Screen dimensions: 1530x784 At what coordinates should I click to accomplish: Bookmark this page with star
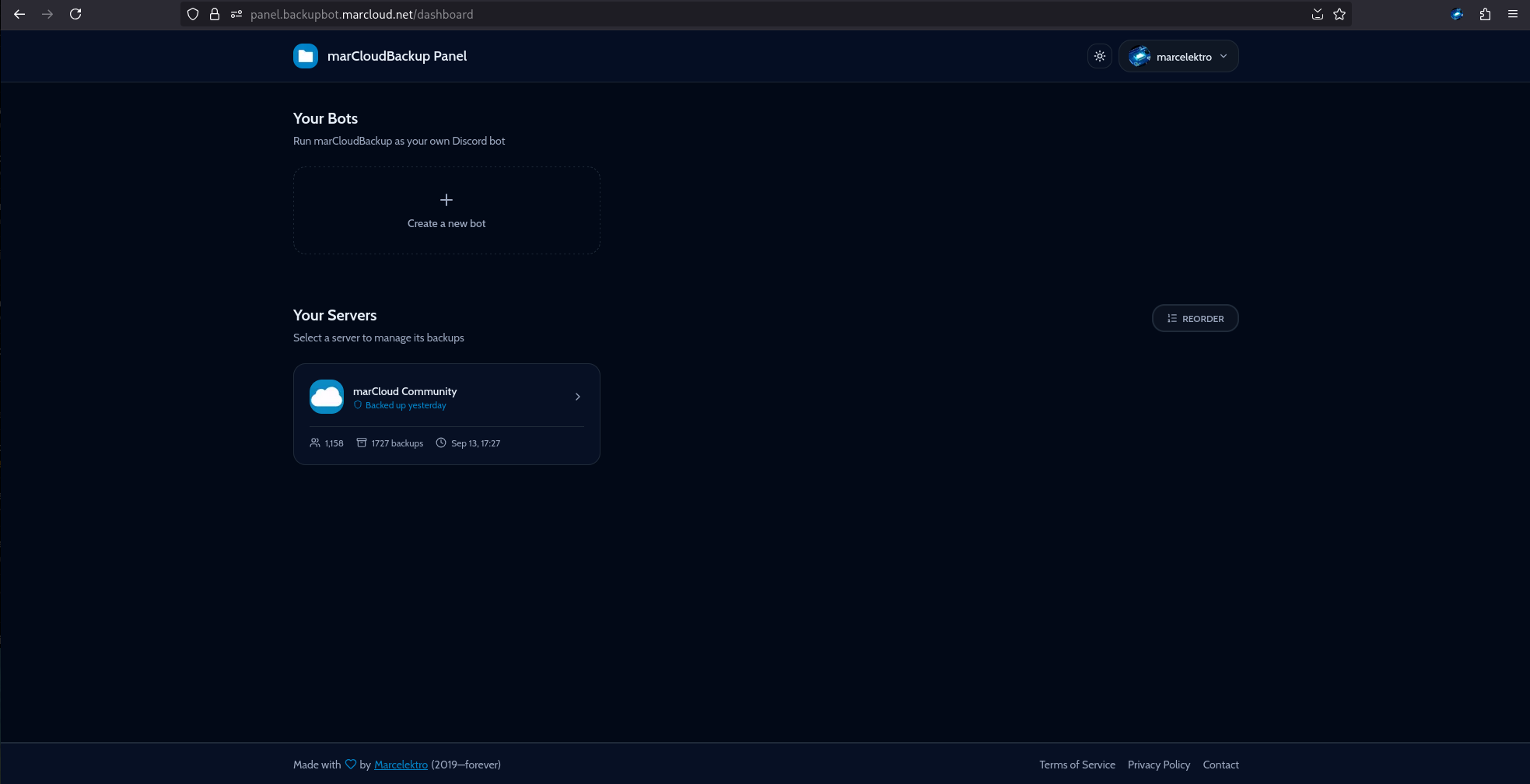[x=1339, y=14]
